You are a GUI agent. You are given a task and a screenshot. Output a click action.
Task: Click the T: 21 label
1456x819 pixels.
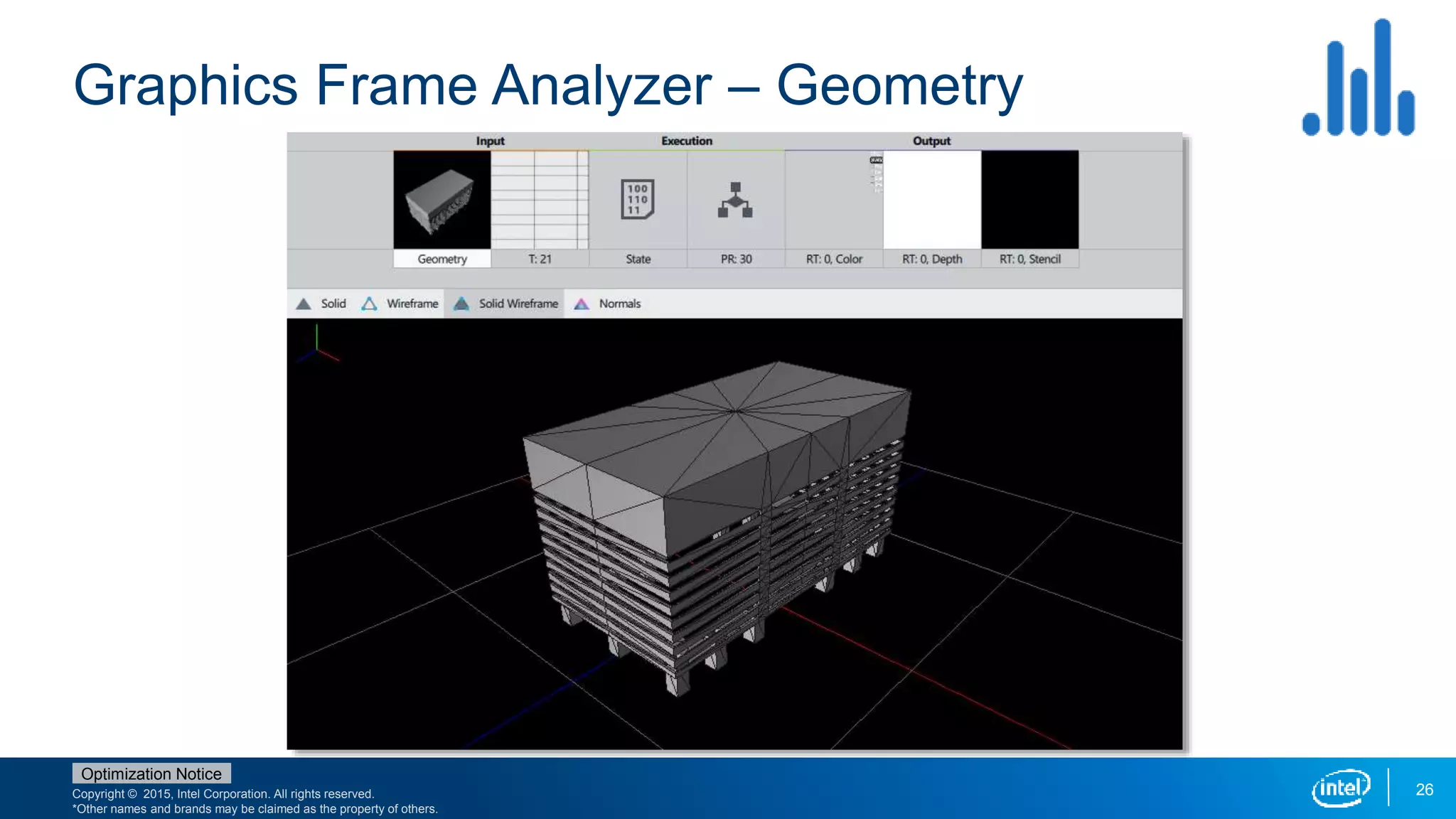[540, 259]
